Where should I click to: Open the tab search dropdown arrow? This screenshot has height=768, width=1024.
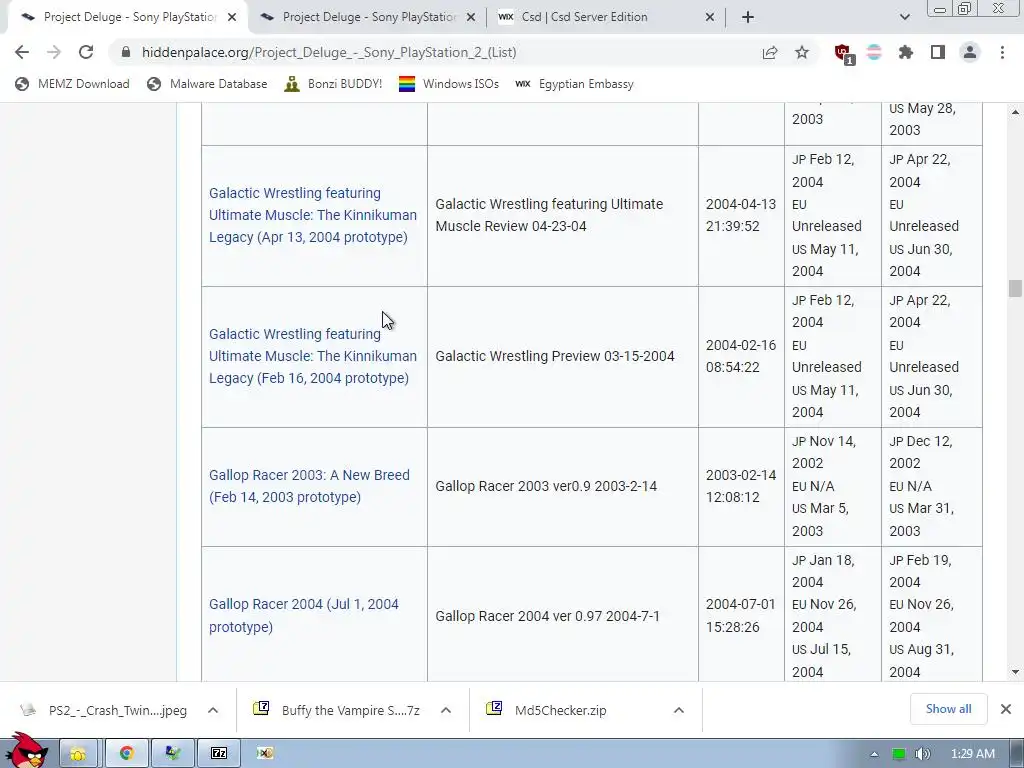pos(904,18)
